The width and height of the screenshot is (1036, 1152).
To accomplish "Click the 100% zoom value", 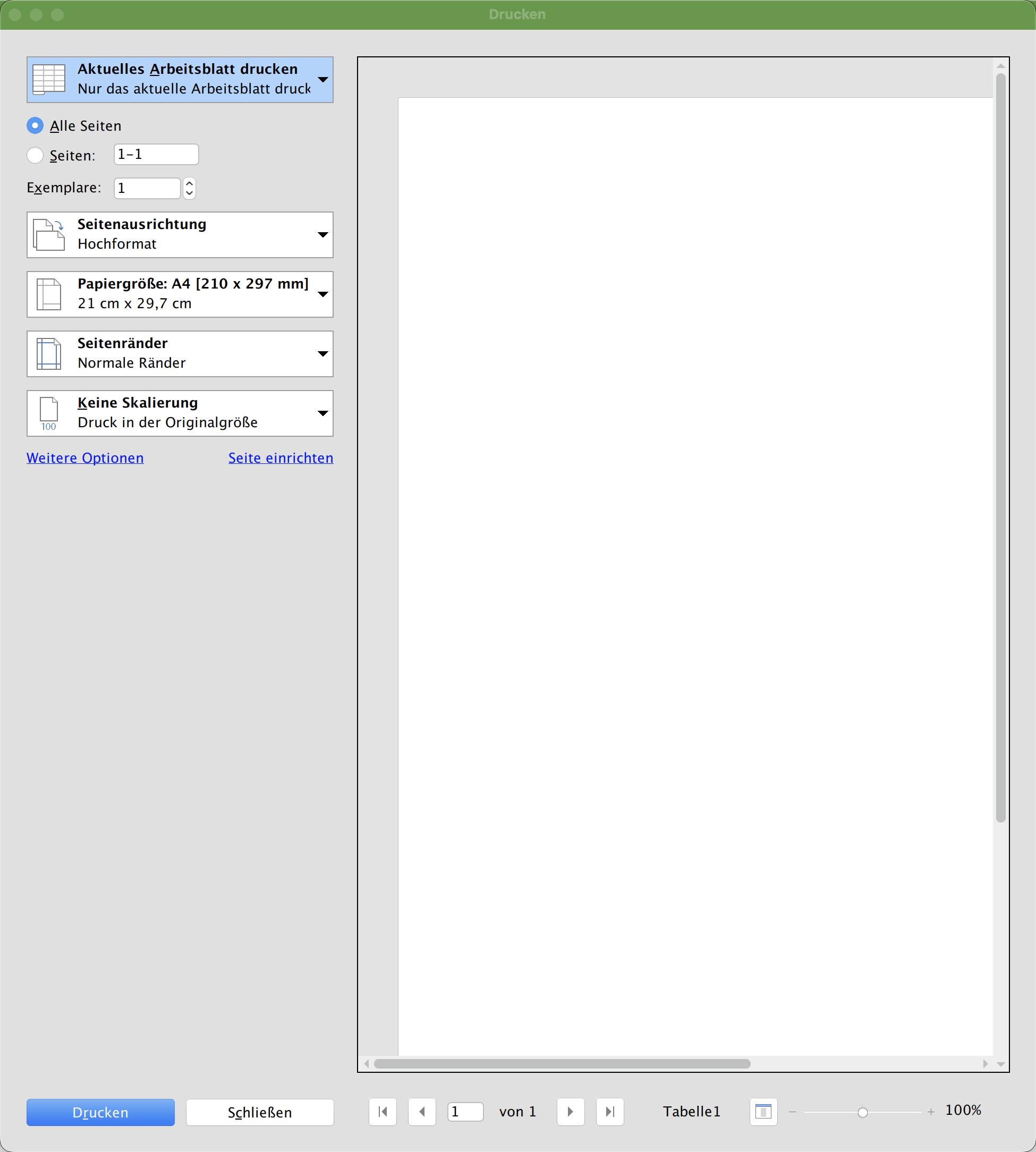I will (963, 1110).
